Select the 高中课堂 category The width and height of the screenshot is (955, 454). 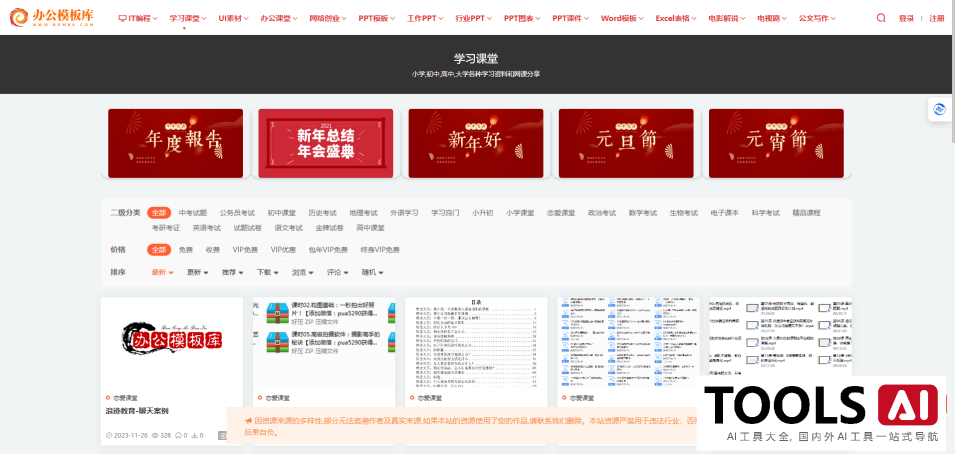(x=370, y=228)
